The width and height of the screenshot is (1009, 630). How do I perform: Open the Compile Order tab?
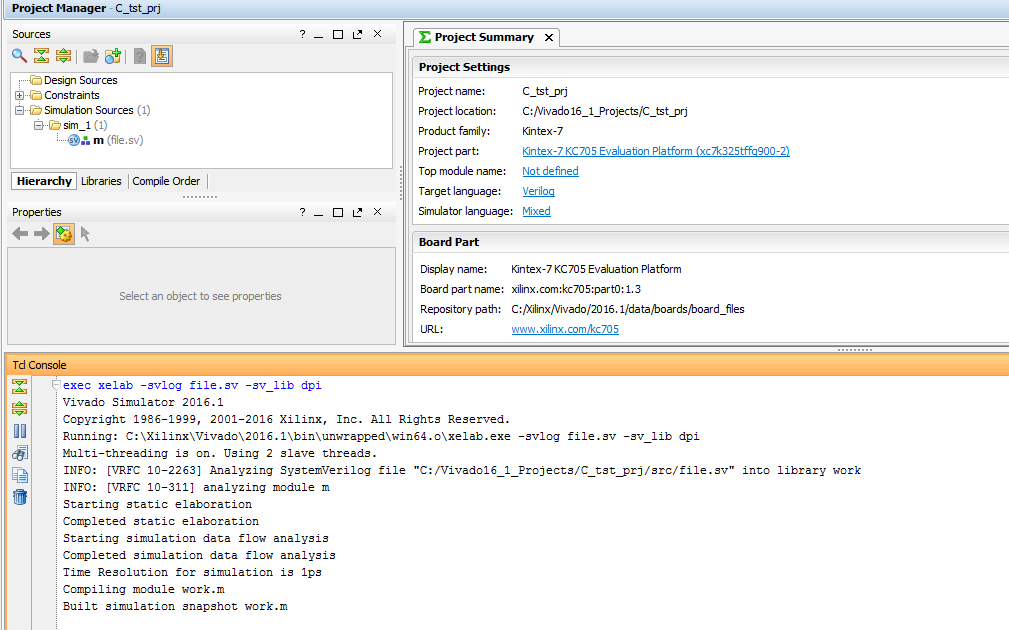click(x=166, y=181)
